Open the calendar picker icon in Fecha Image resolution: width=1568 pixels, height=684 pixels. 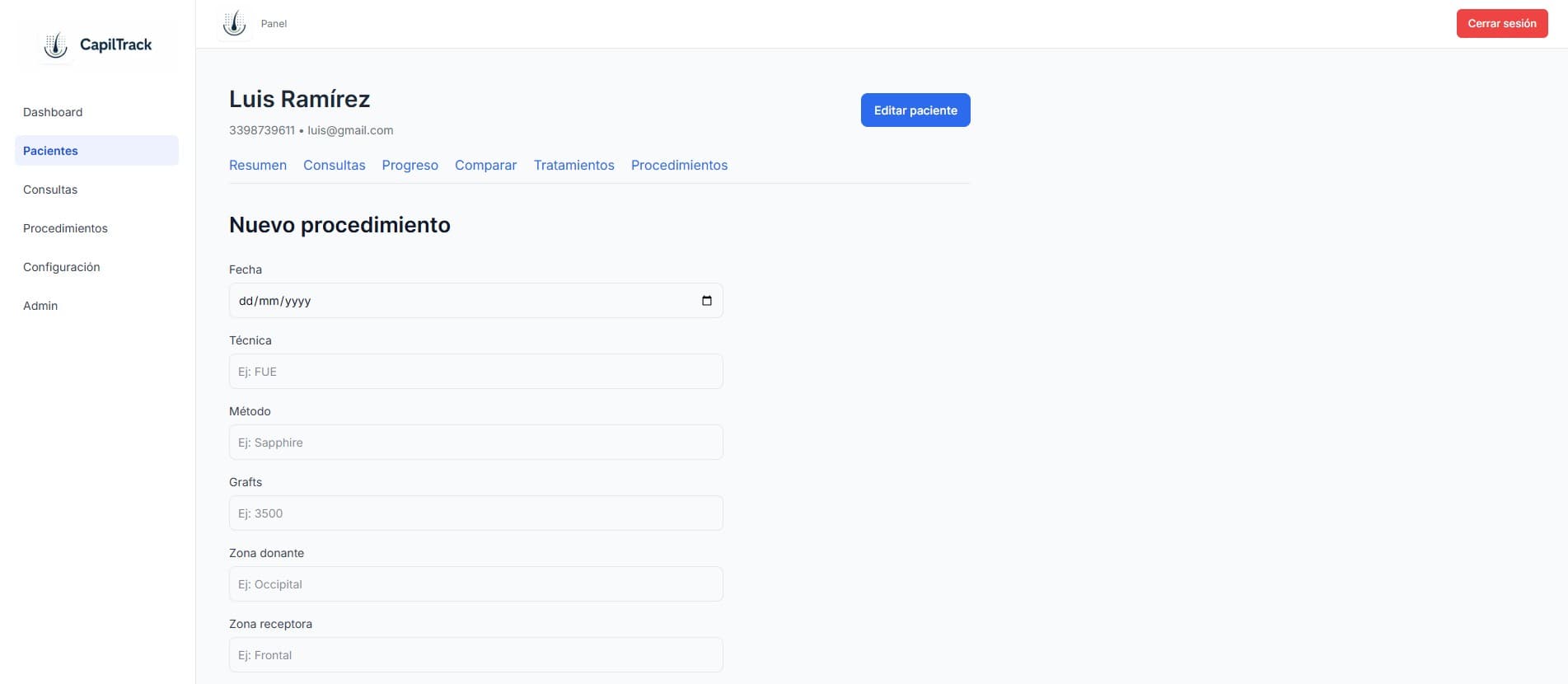point(706,301)
